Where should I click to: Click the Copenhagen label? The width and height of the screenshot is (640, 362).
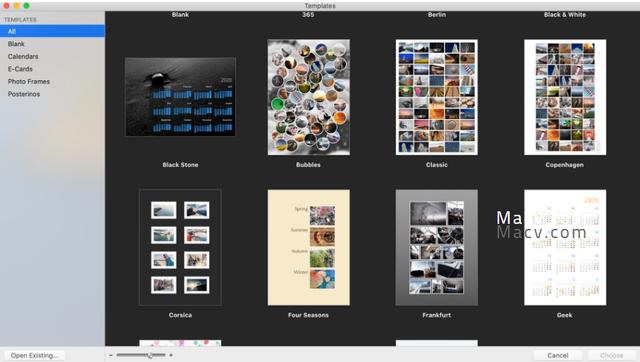pyautogui.click(x=564, y=165)
